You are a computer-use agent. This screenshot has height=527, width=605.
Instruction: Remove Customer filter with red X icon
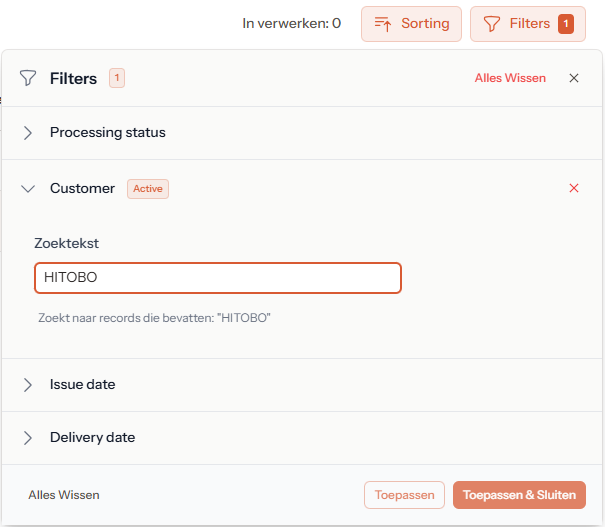coord(574,188)
